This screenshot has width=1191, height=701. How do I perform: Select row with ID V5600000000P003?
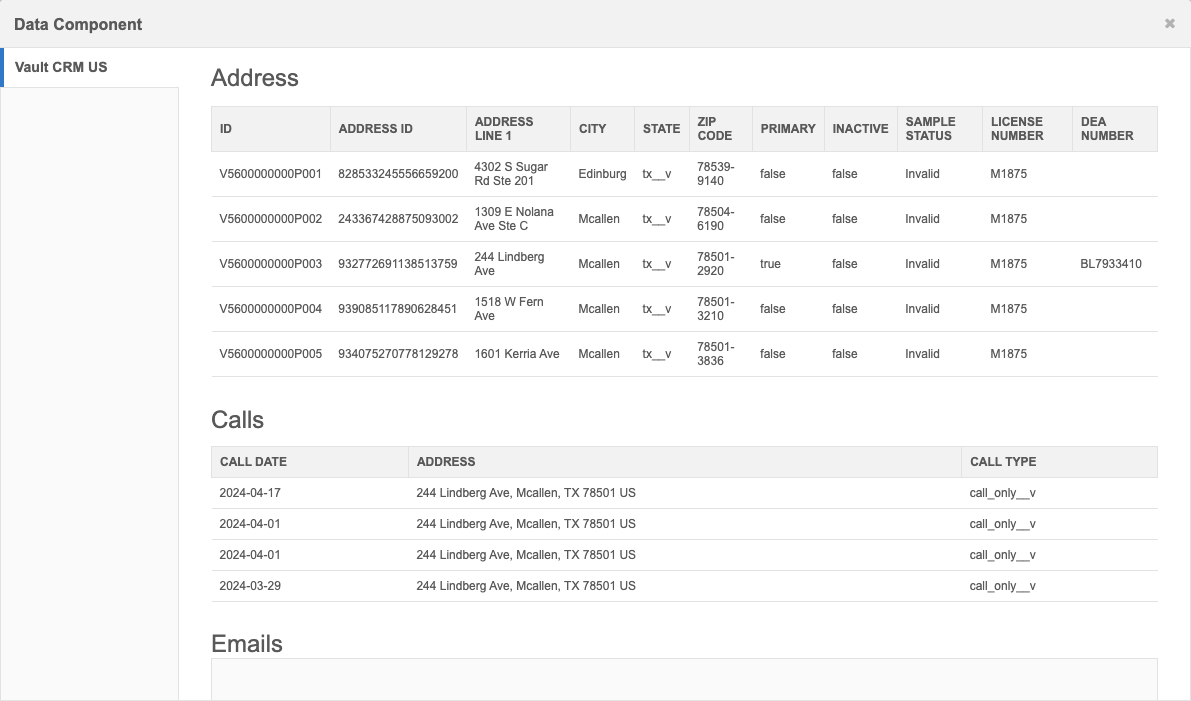(270, 264)
